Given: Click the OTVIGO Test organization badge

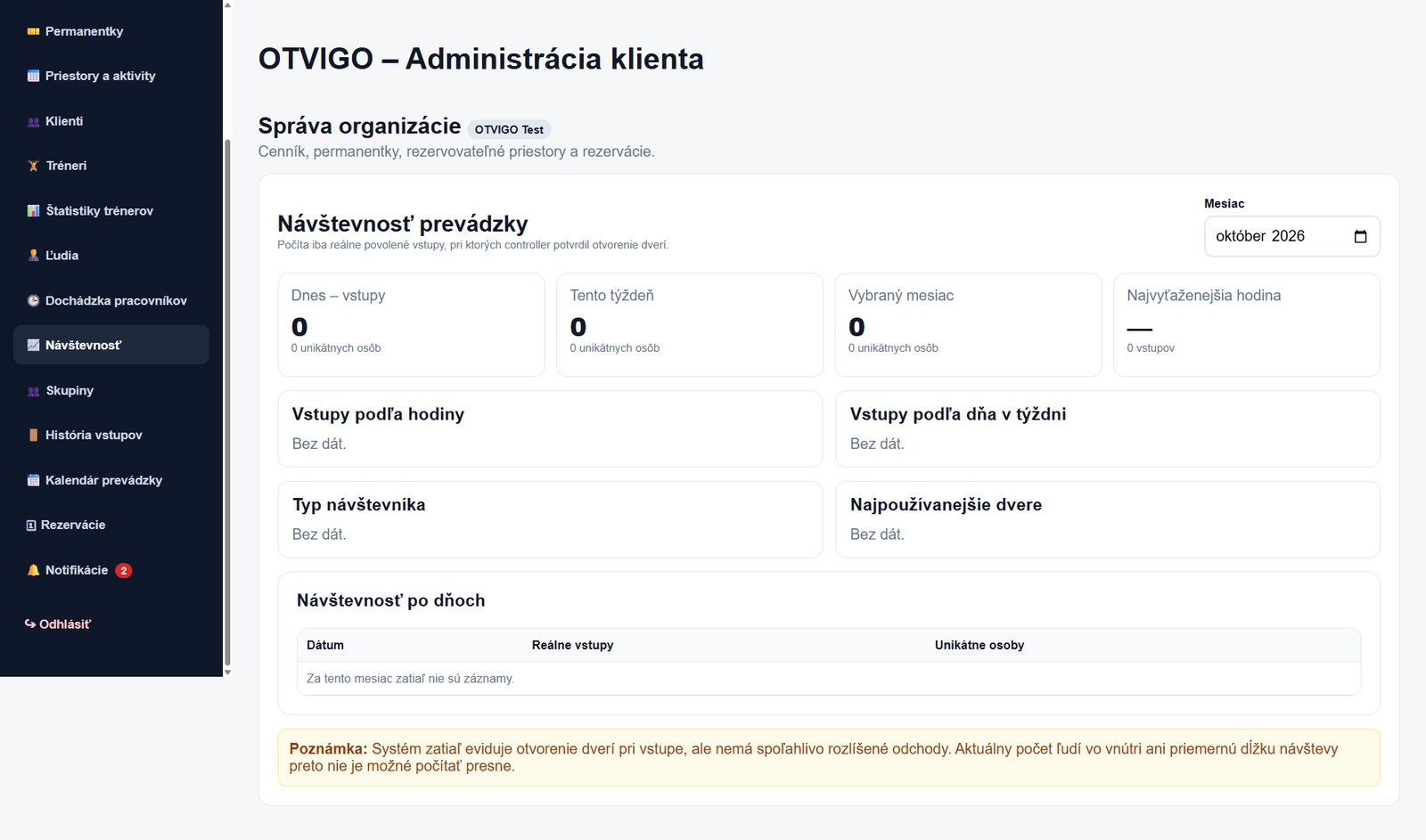Looking at the screenshot, I should coord(509,129).
